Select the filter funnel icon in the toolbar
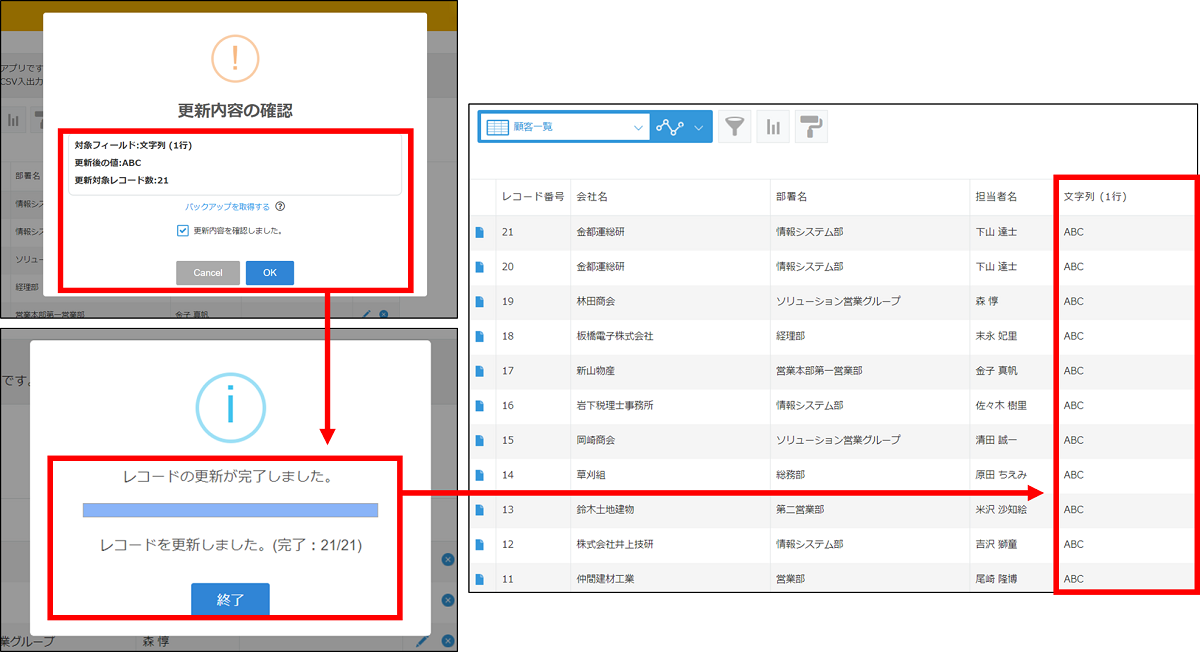 pos(735,127)
